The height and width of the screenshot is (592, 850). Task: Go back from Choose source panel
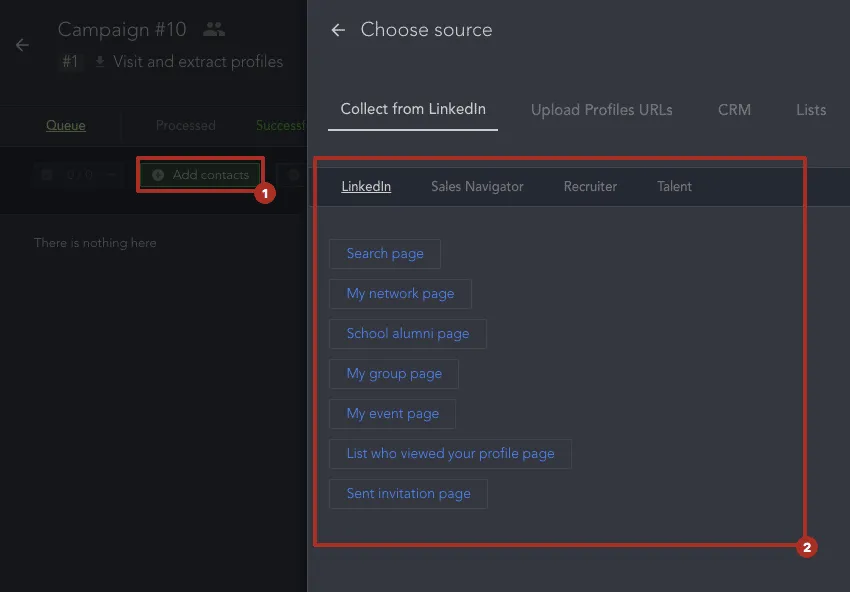point(338,30)
